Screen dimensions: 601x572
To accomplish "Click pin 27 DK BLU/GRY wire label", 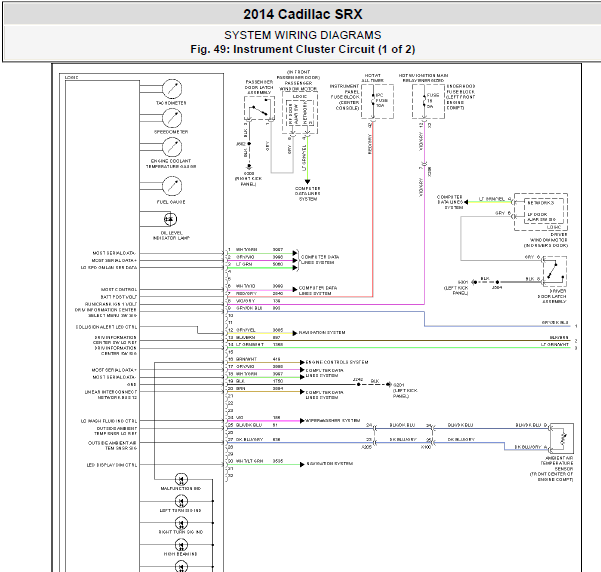I will (250, 439).
